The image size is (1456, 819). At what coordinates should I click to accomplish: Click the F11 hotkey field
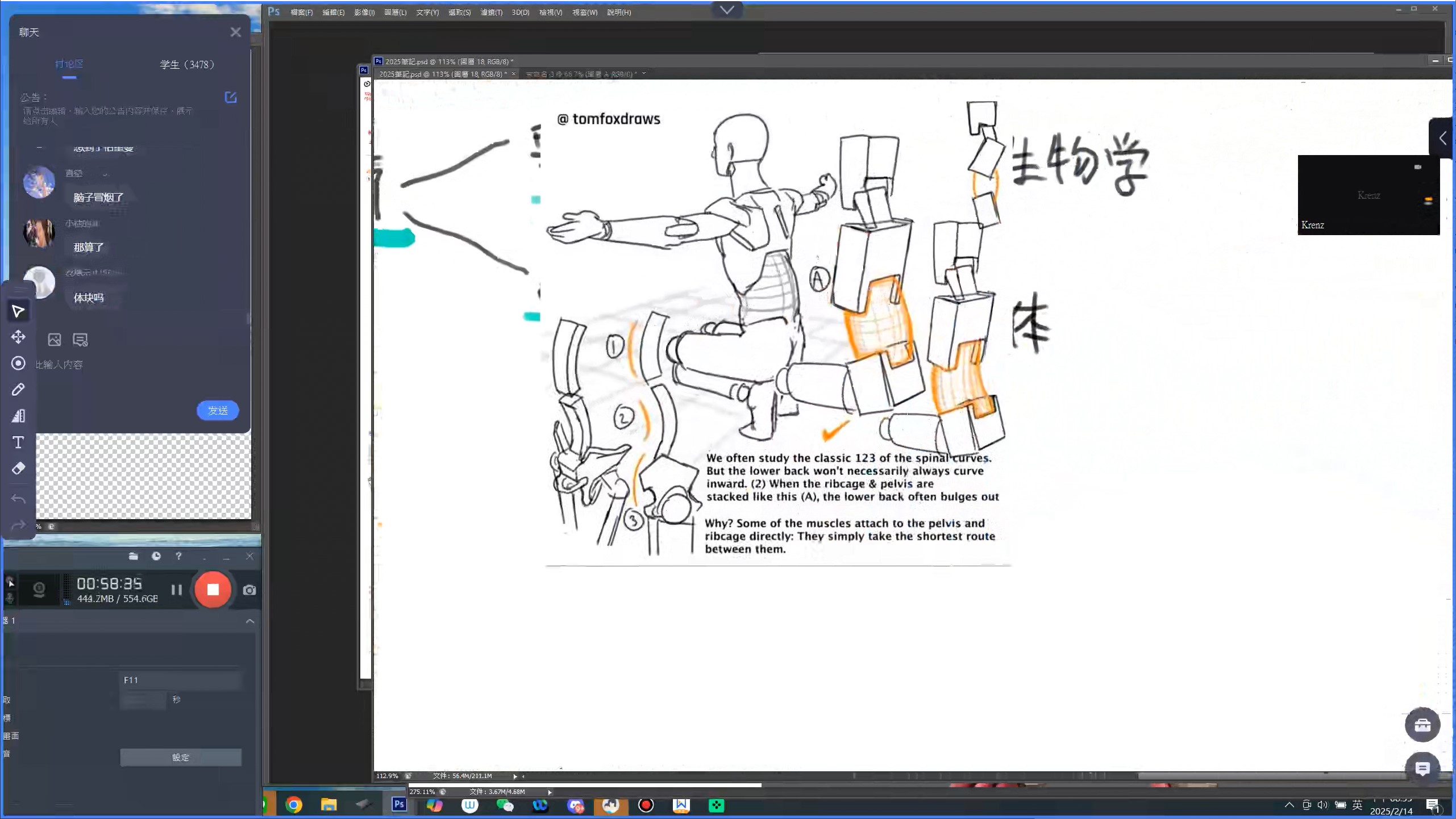pyautogui.click(x=181, y=680)
